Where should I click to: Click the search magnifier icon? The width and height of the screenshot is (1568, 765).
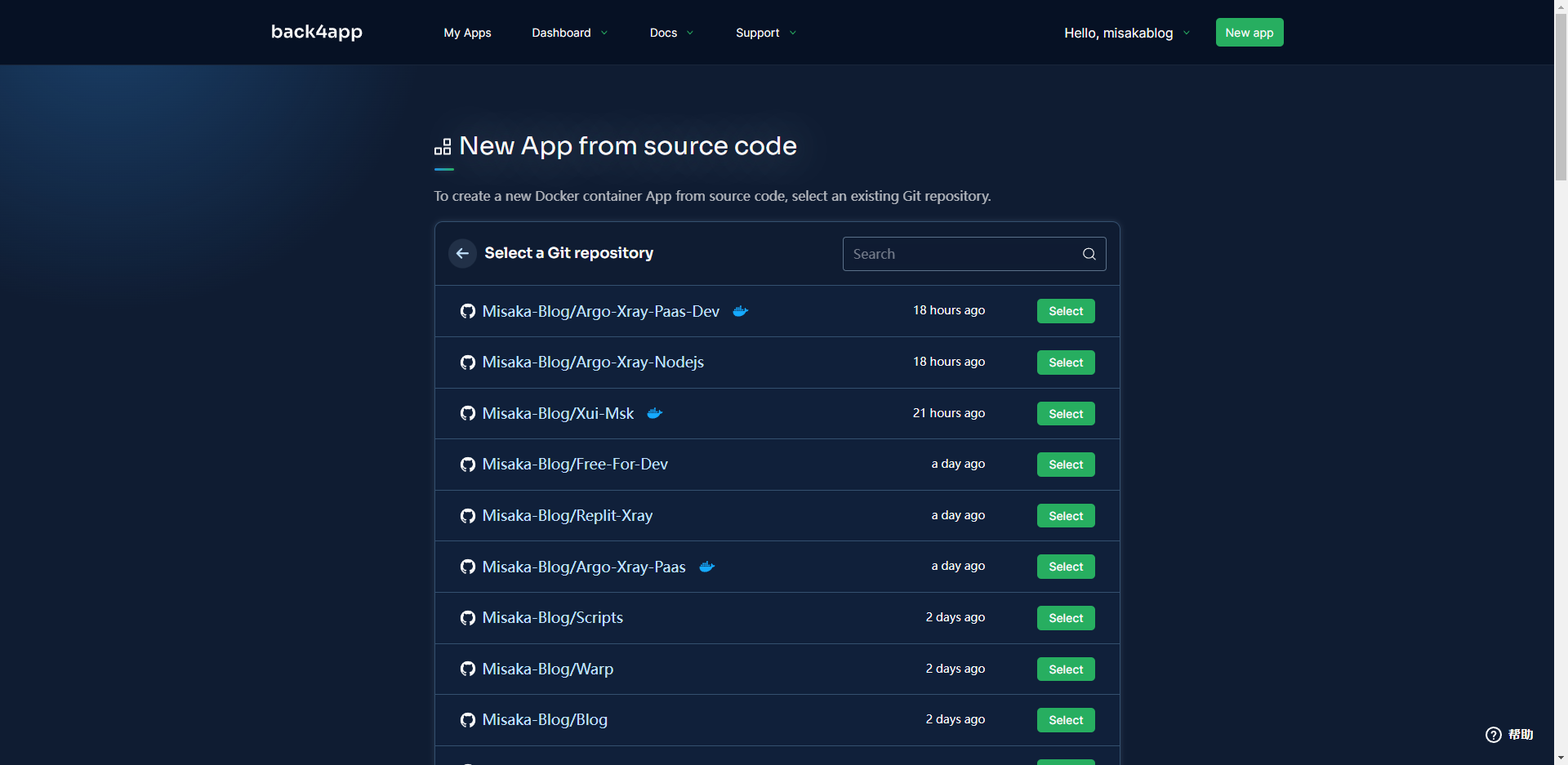pos(1089,254)
